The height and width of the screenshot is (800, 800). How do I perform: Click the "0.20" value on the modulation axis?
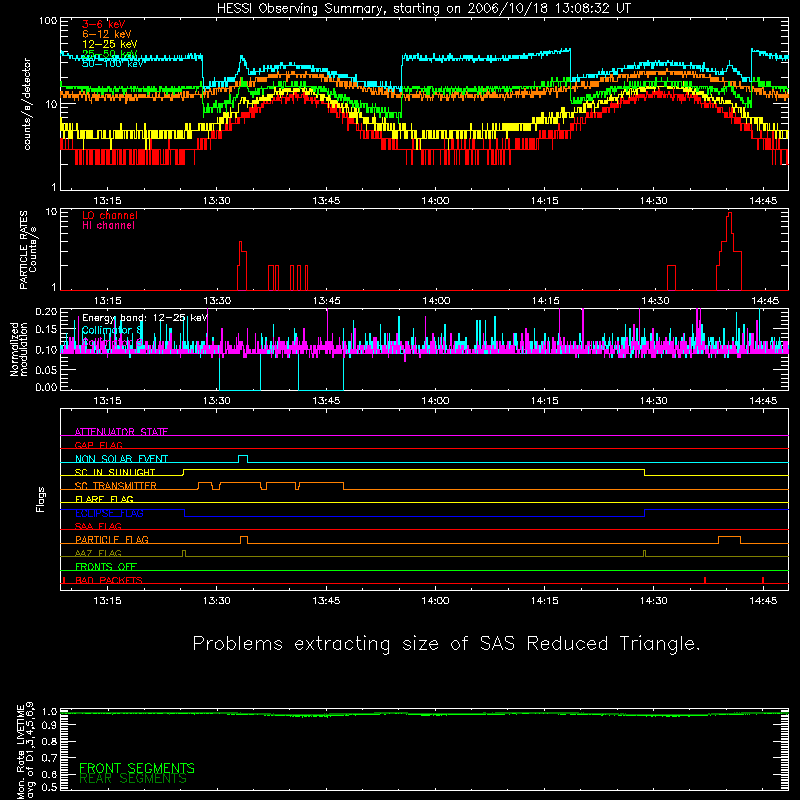click(x=46, y=311)
